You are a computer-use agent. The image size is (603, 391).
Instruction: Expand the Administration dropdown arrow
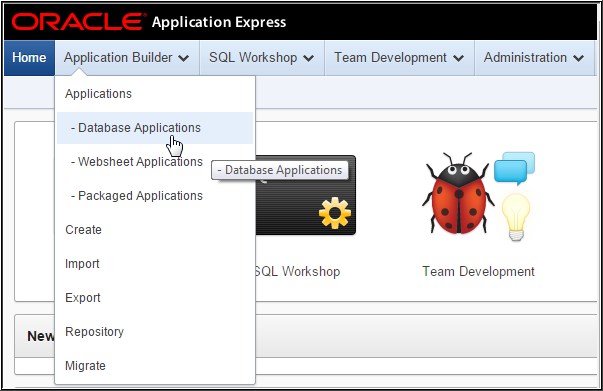(x=578, y=58)
